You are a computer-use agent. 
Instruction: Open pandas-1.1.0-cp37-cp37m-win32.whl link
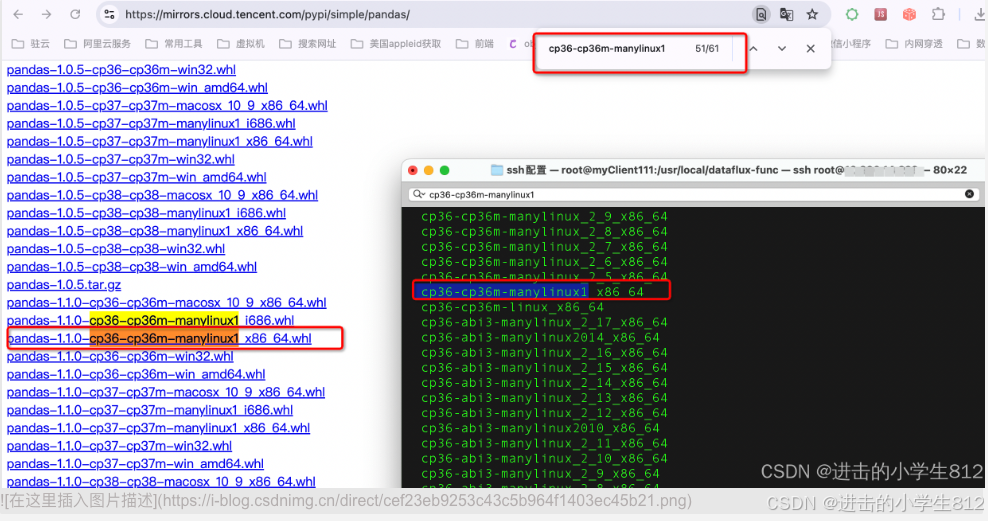[x=119, y=446]
